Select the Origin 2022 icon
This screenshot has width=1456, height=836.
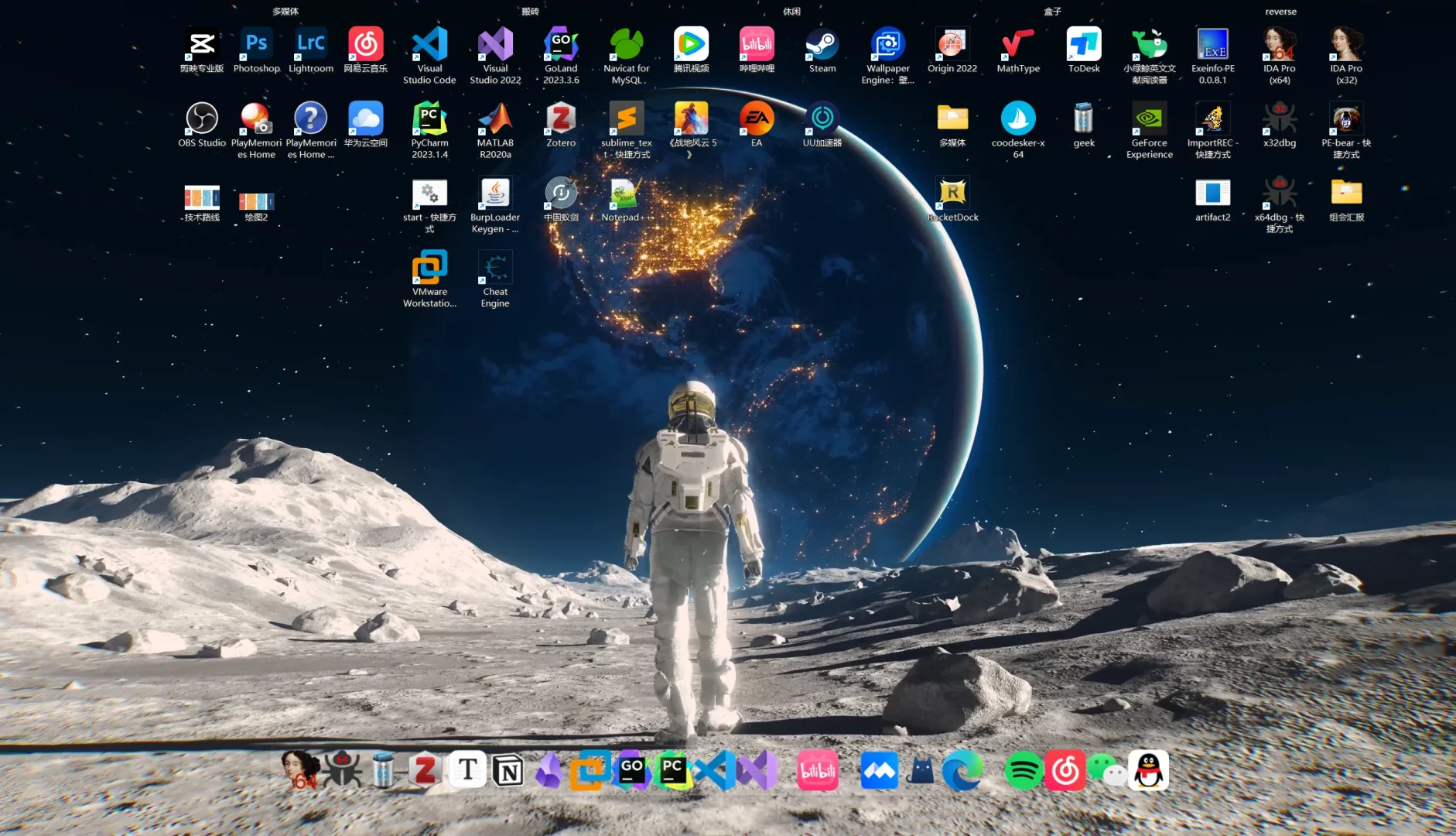click(x=952, y=50)
